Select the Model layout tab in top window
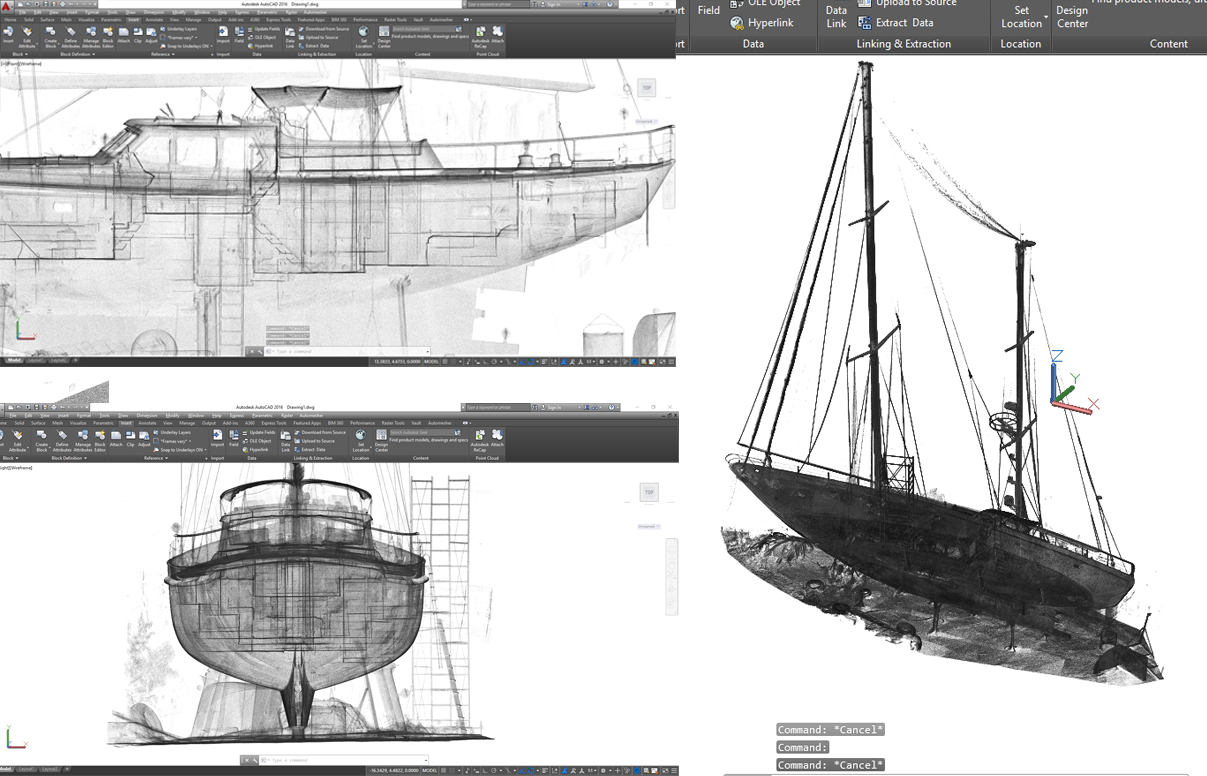 coord(12,360)
